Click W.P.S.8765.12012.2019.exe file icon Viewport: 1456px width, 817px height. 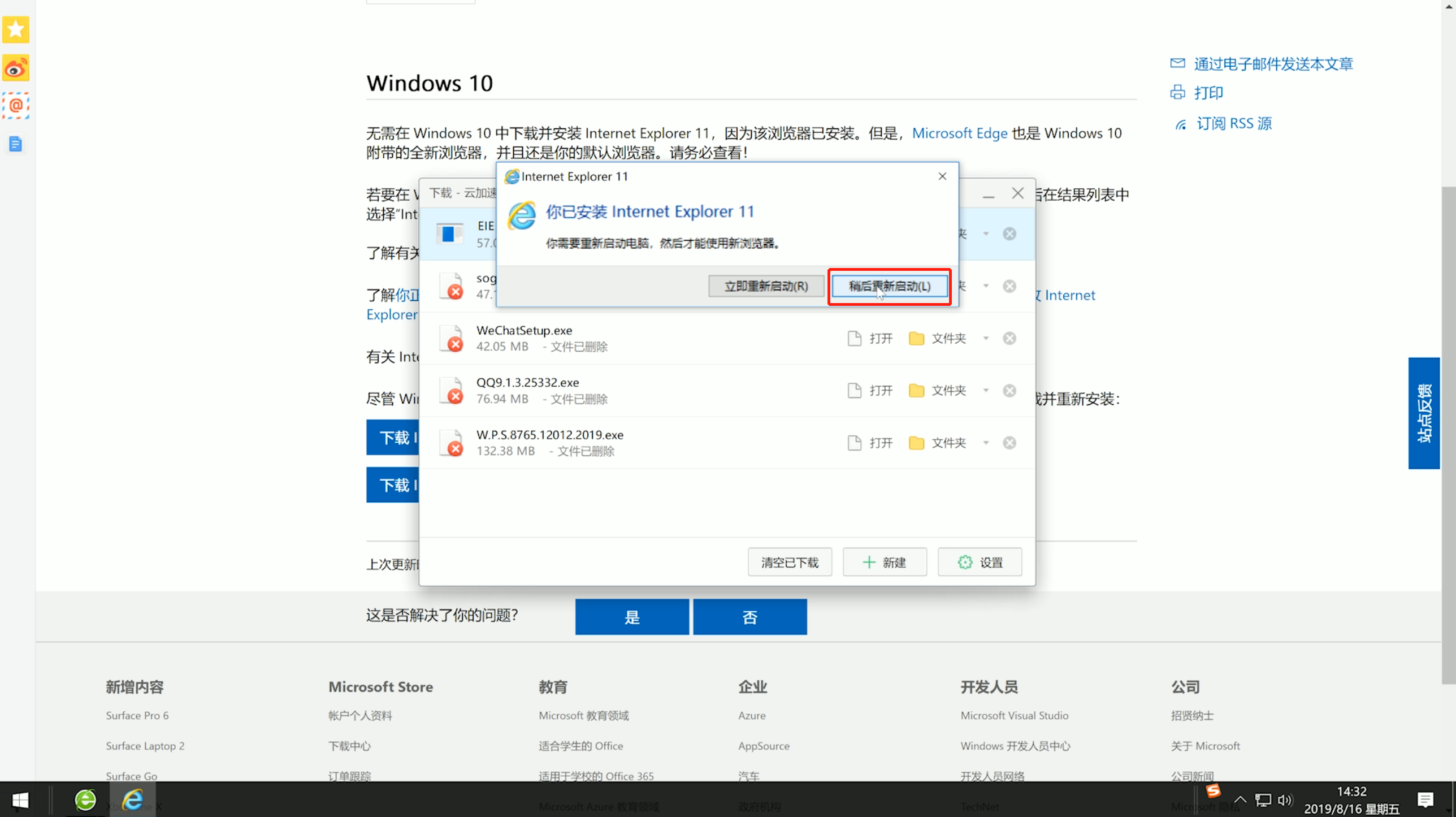pos(452,443)
